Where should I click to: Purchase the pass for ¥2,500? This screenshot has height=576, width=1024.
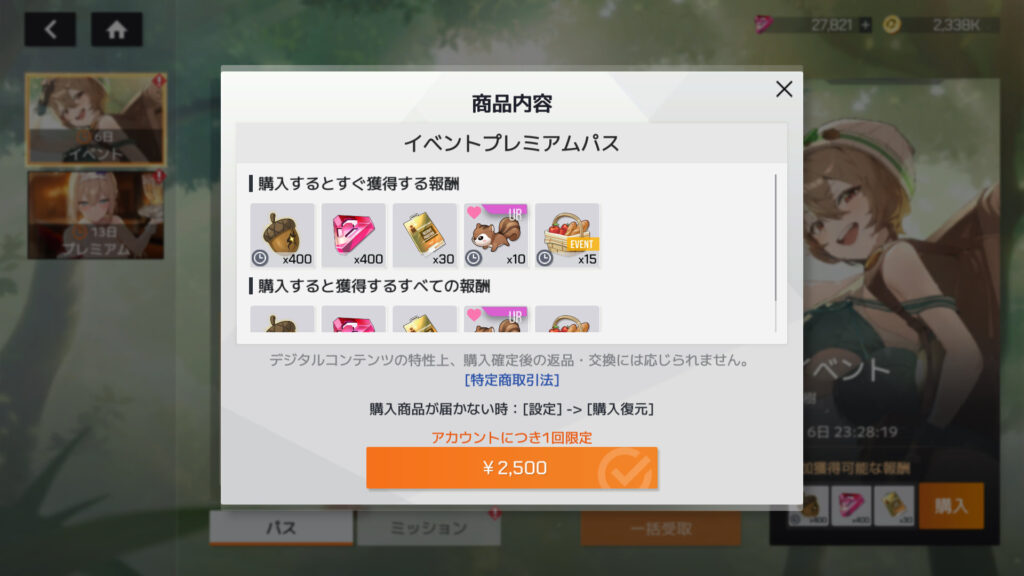tap(511, 468)
